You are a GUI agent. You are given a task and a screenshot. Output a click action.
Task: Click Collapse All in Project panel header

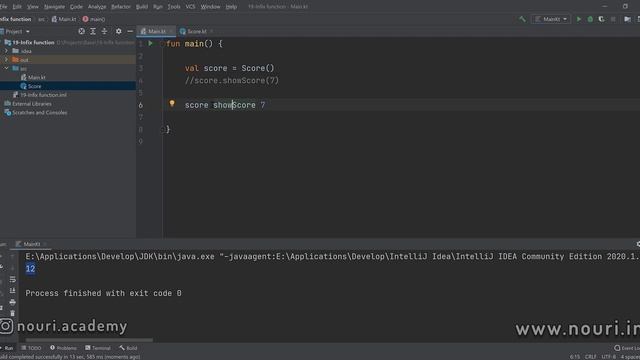pyautogui.click(x=104, y=31)
